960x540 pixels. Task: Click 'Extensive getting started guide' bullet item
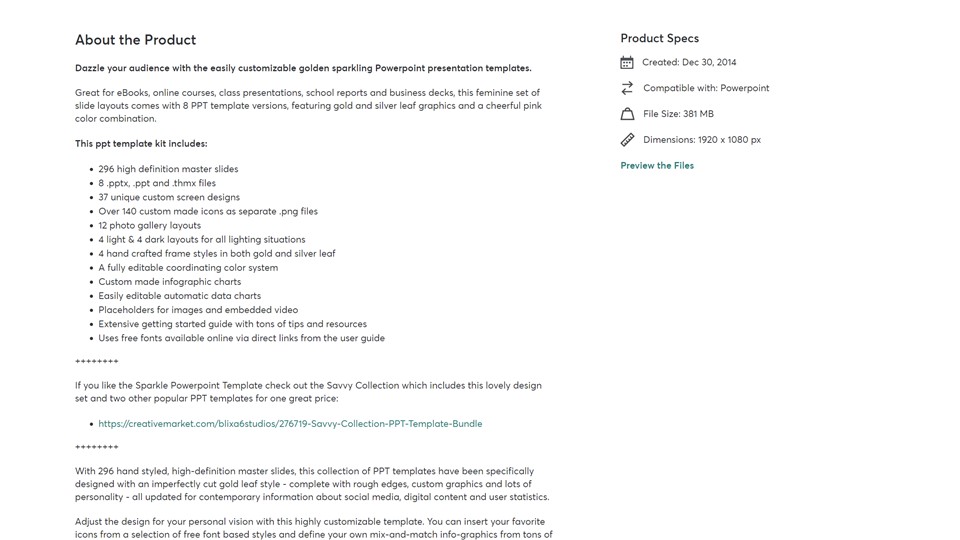point(232,324)
